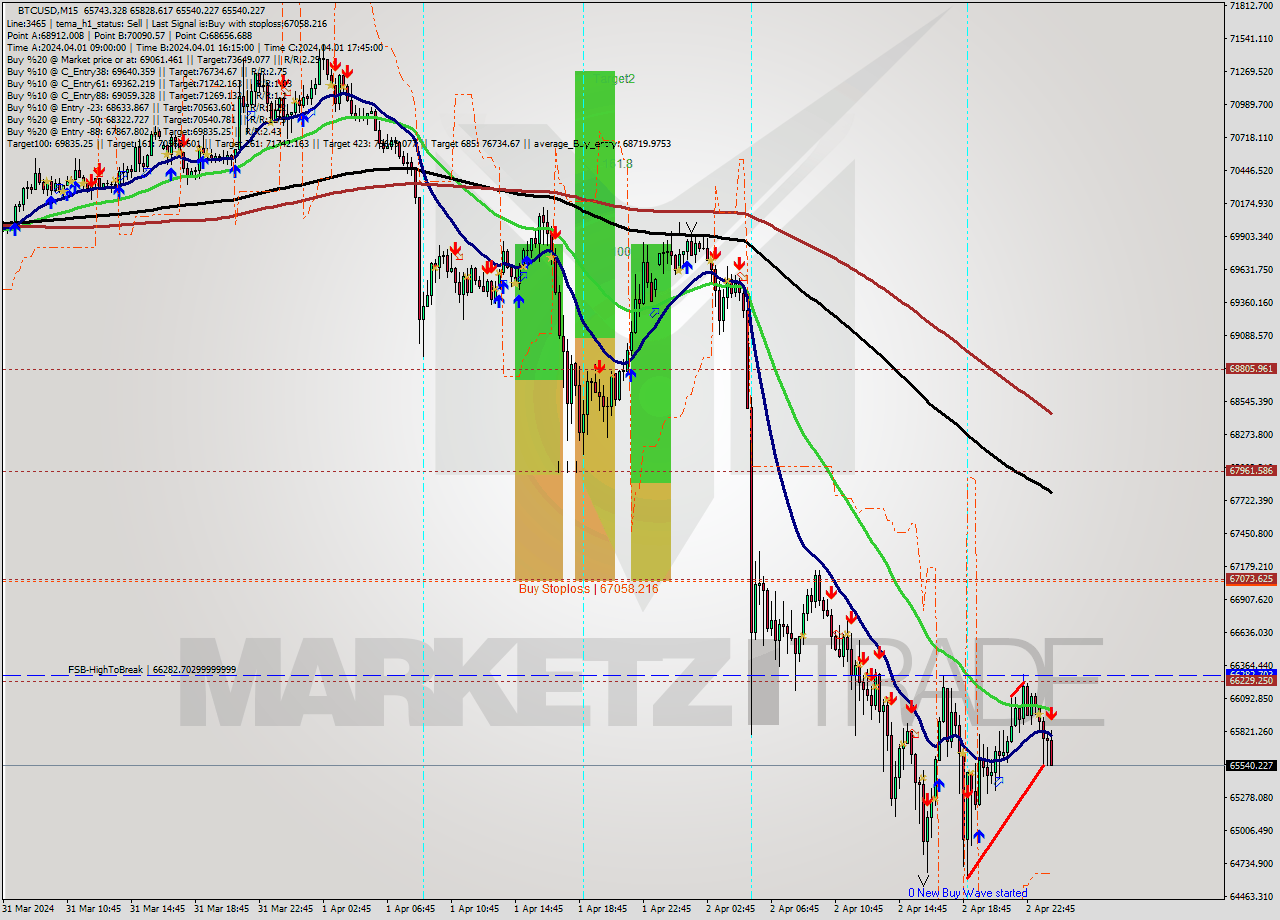Click the '31 Mar 22:45' time label
Screen dimensions: 1280x920
click(x=286, y=910)
